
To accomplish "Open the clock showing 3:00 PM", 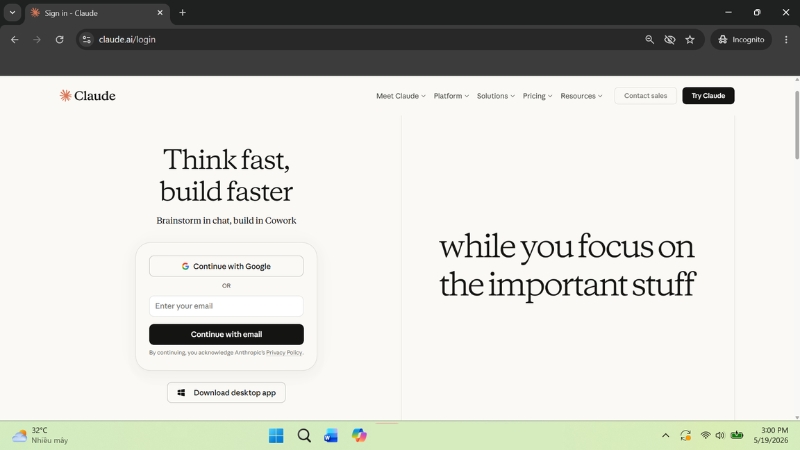I will point(770,435).
